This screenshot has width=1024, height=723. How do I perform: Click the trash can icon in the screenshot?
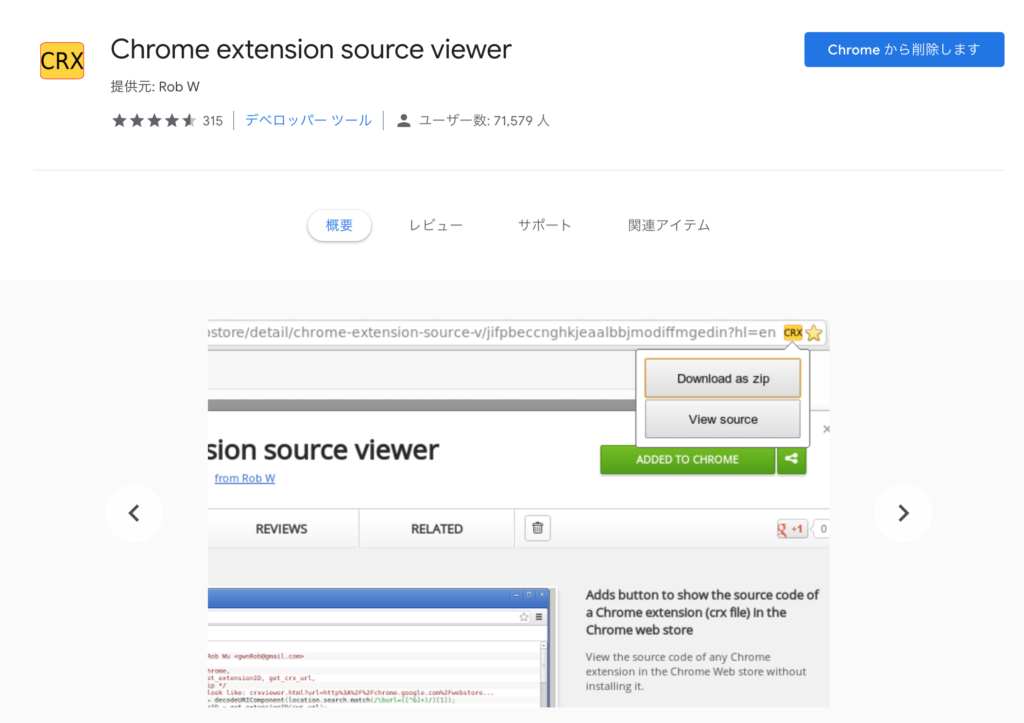point(537,528)
